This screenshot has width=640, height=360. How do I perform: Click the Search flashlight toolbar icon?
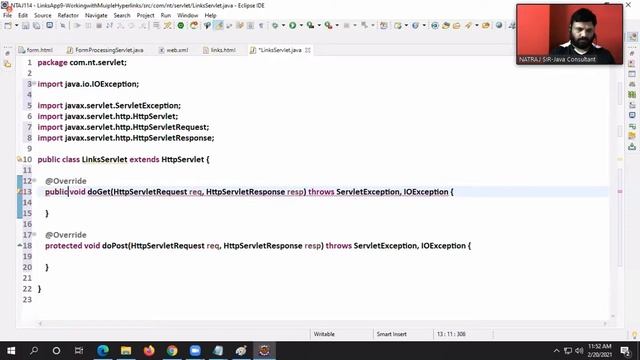(x=468, y=25)
